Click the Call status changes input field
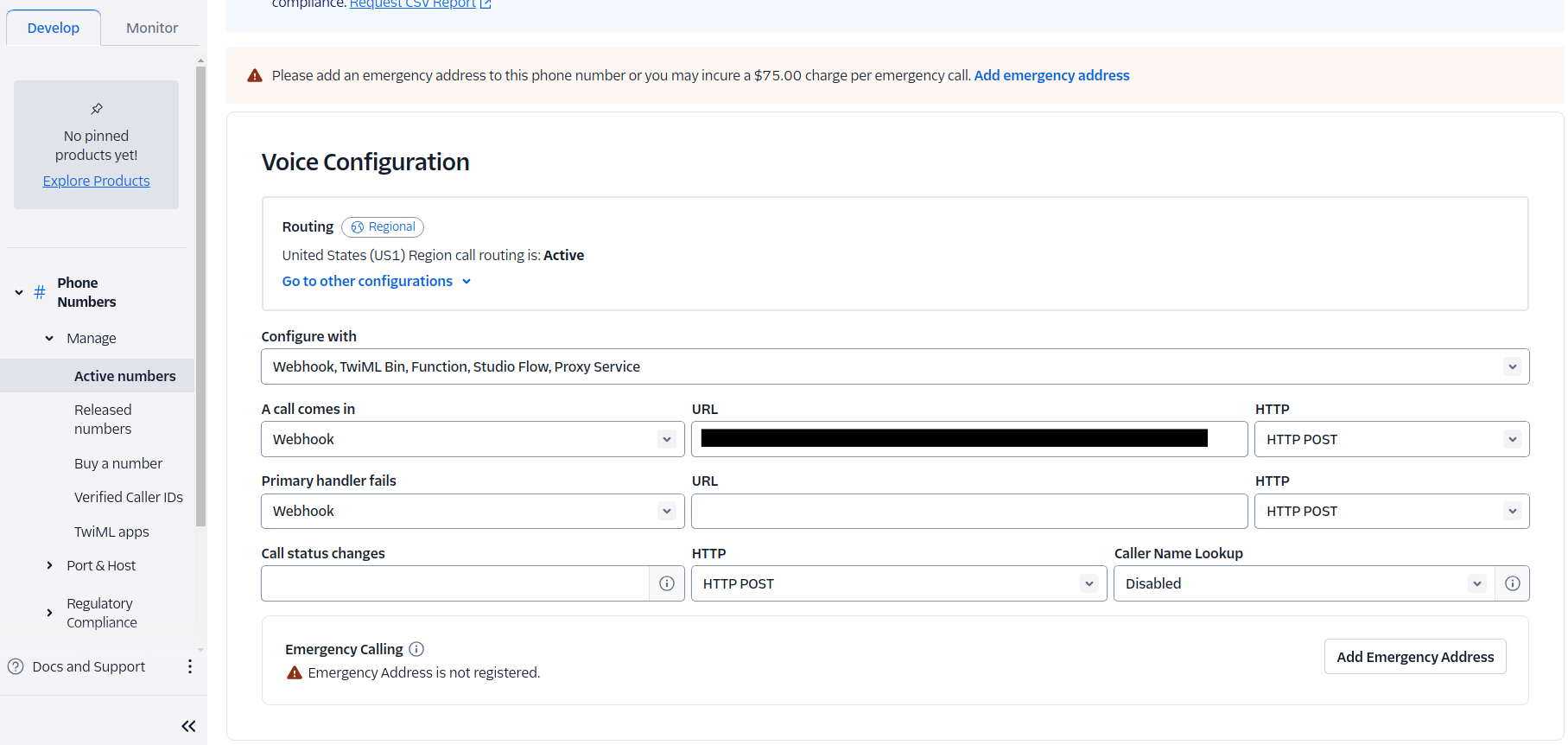This screenshot has height=745, width=1568. pos(455,583)
